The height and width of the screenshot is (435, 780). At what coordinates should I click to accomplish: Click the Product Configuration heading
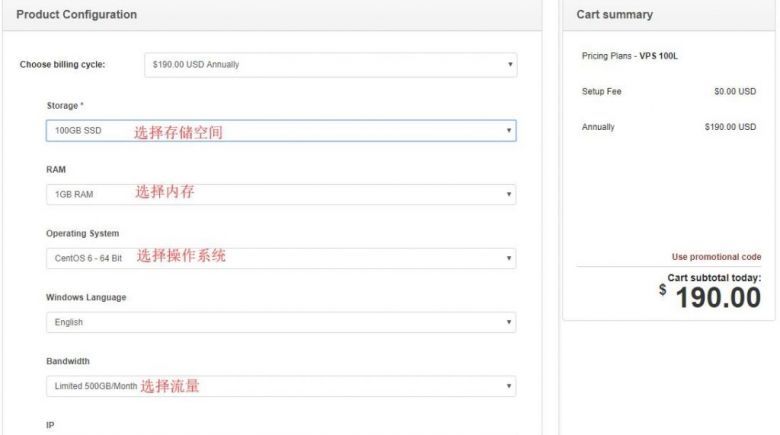(x=77, y=14)
